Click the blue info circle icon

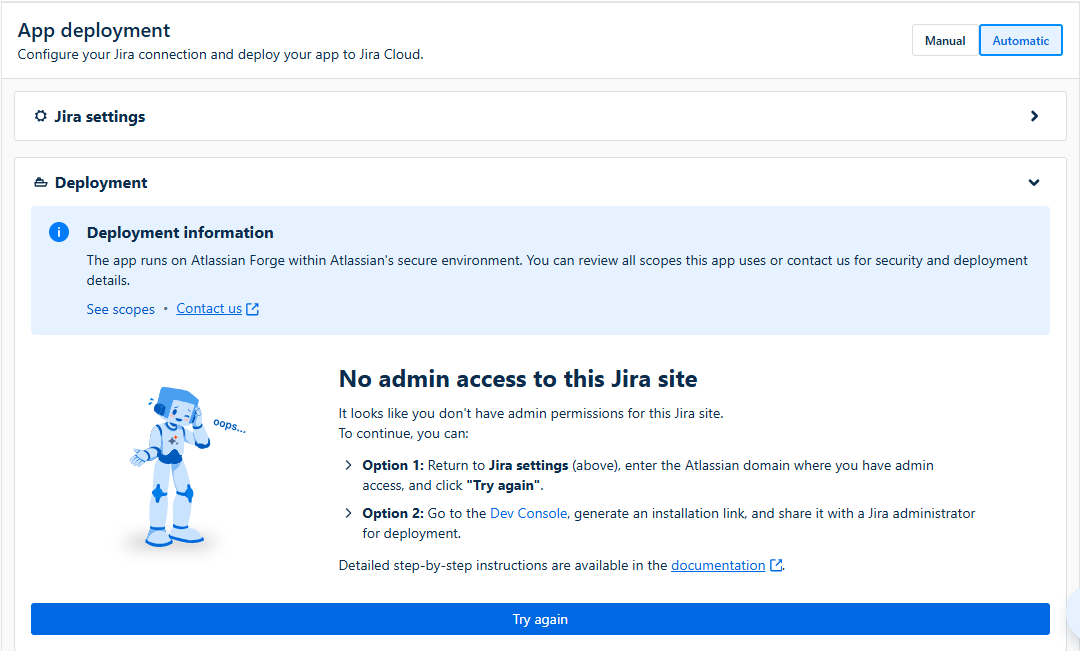(x=59, y=232)
